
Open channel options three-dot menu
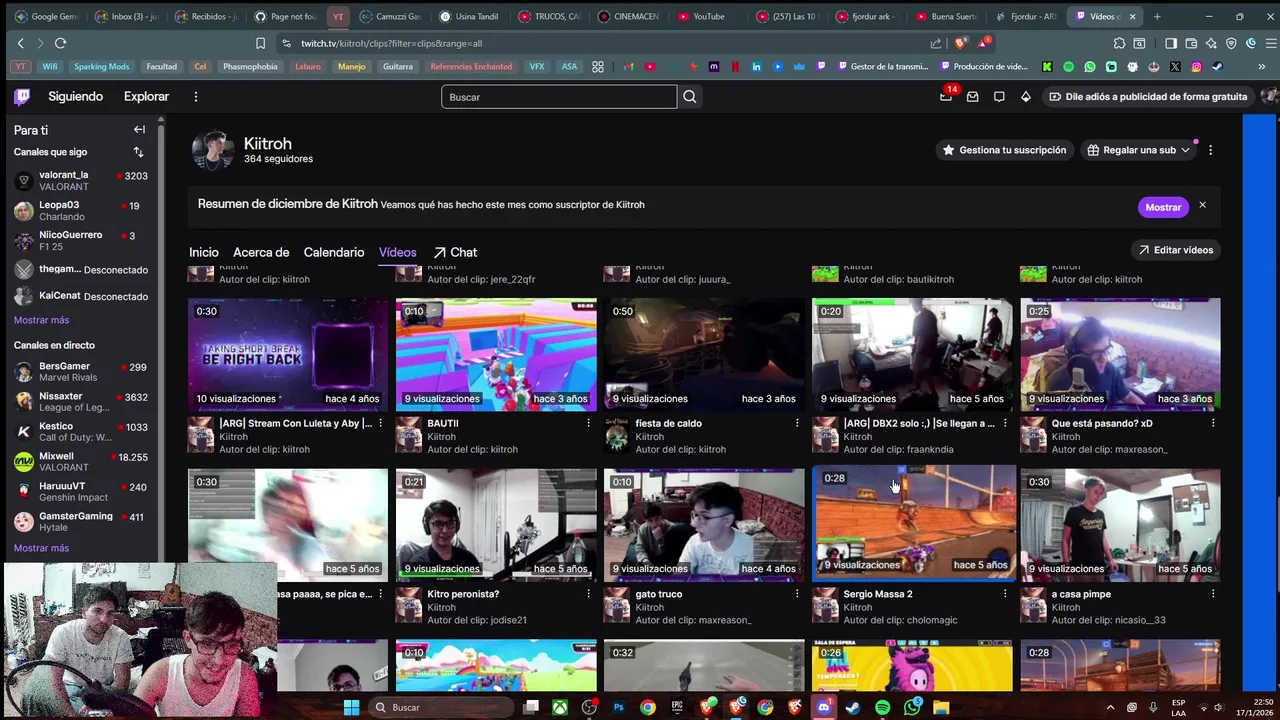pos(1210,150)
